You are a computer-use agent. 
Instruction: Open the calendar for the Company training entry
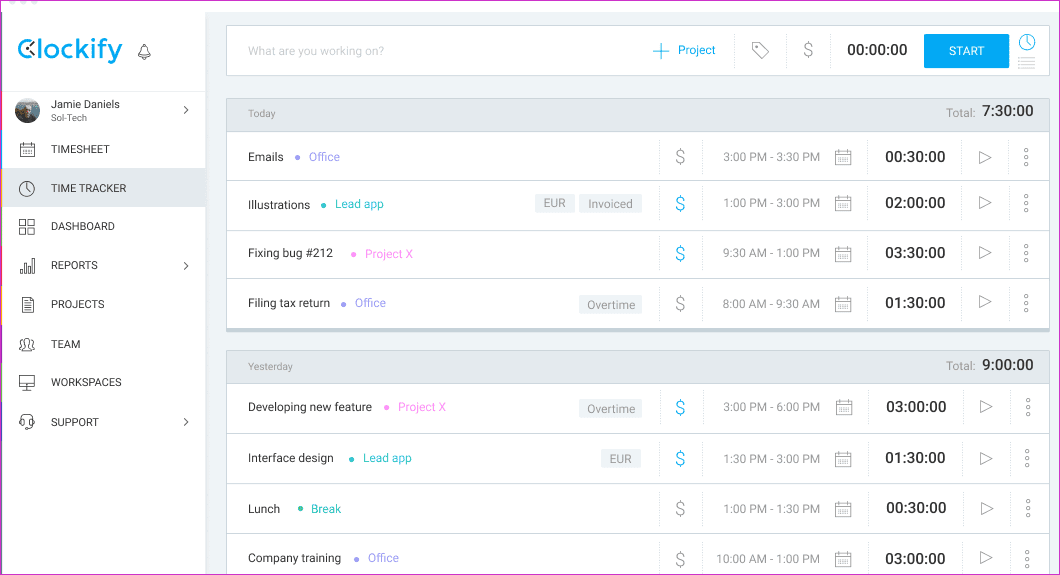(x=843, y=559)
